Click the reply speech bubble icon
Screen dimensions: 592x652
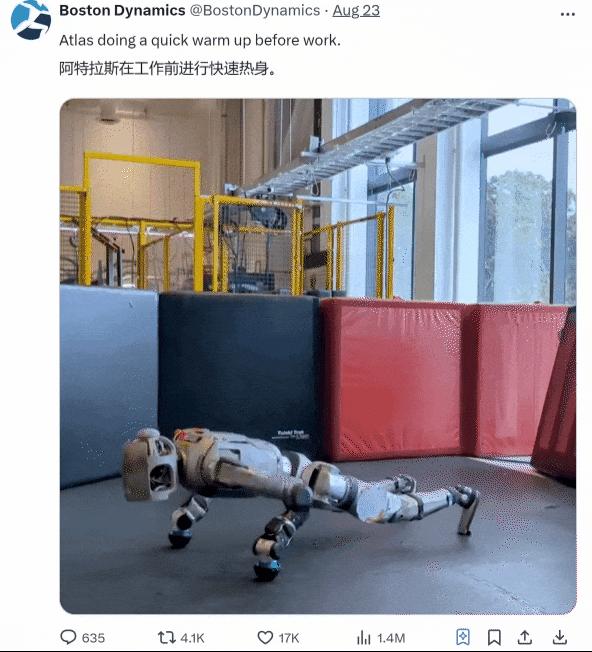[69, 637]
